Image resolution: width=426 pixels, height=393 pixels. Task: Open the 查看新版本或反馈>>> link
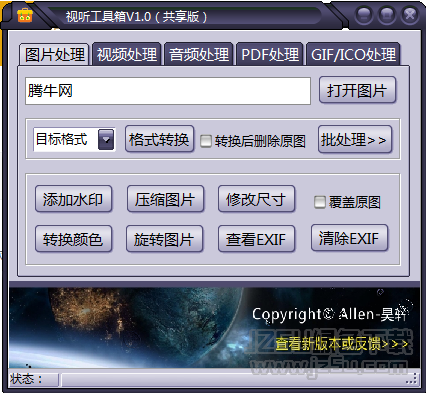(x=342, y=343)
